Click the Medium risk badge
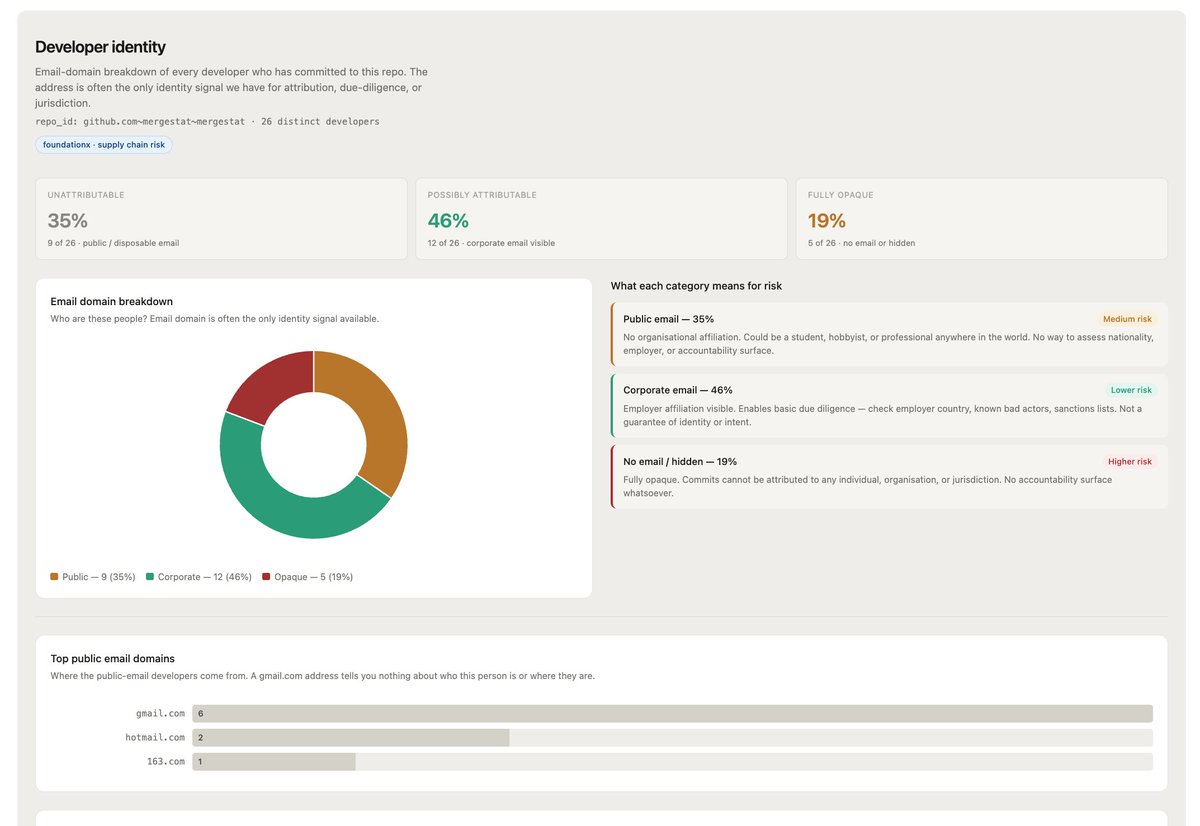Image resolution: width=1200 pixels, height=826 pixels. pyautogui.click(x=1127, y=319)
